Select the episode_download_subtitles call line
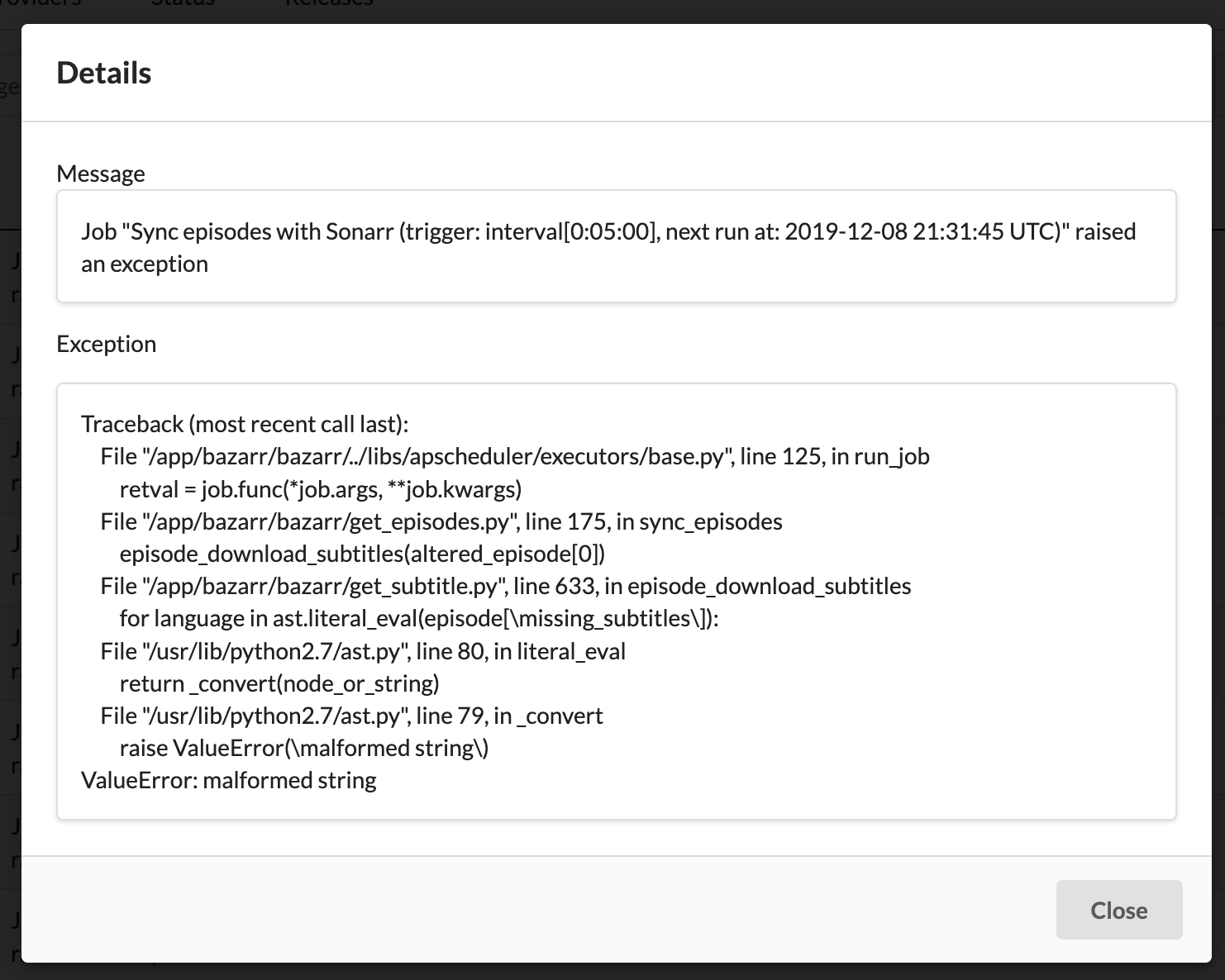The height and width of the screenshot is (980, 1225). coord(363,554)
